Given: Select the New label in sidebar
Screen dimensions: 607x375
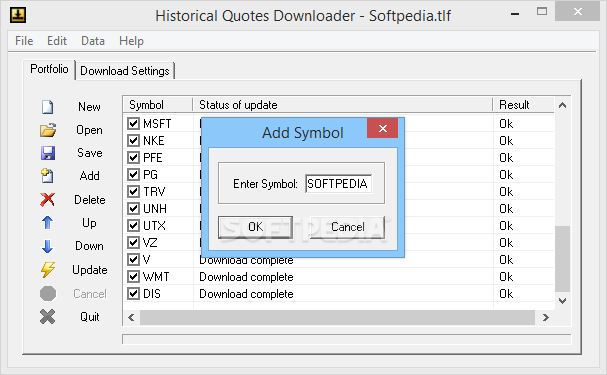Looking at the screenshot, I should (89, 107).
